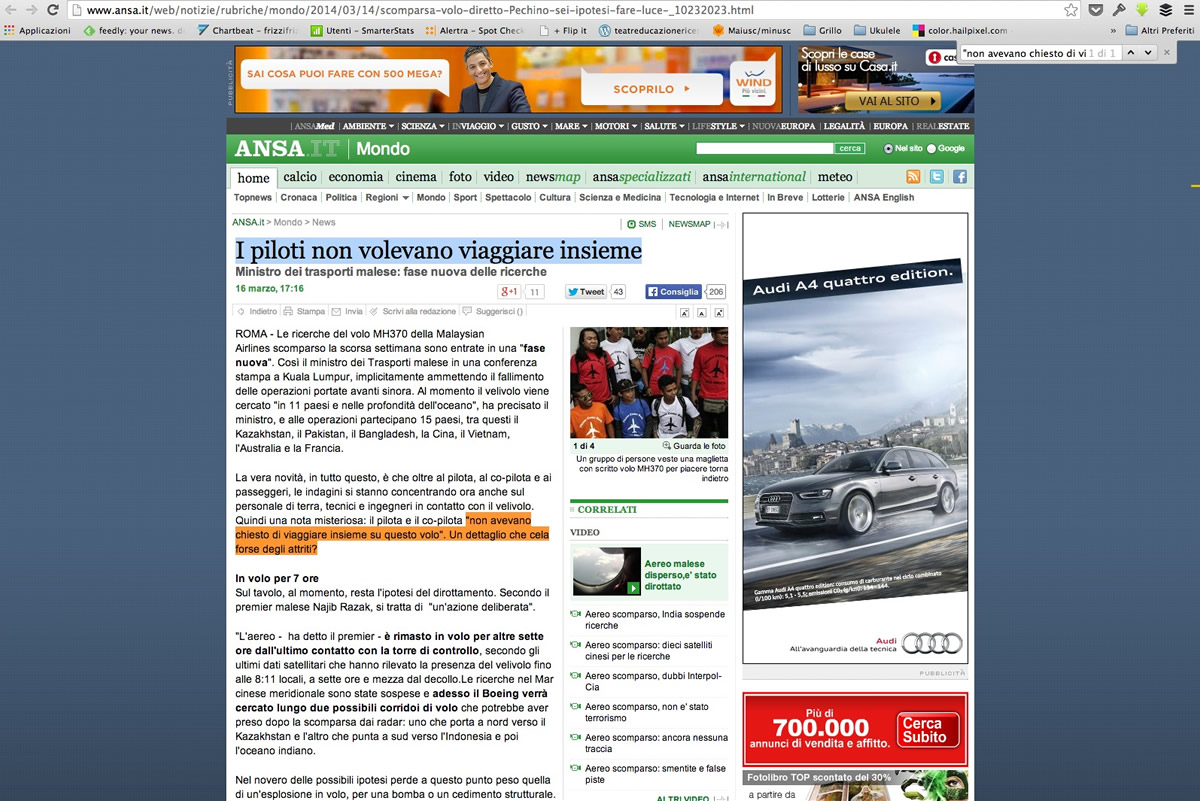Switch to the economia tab

point(356,177)
